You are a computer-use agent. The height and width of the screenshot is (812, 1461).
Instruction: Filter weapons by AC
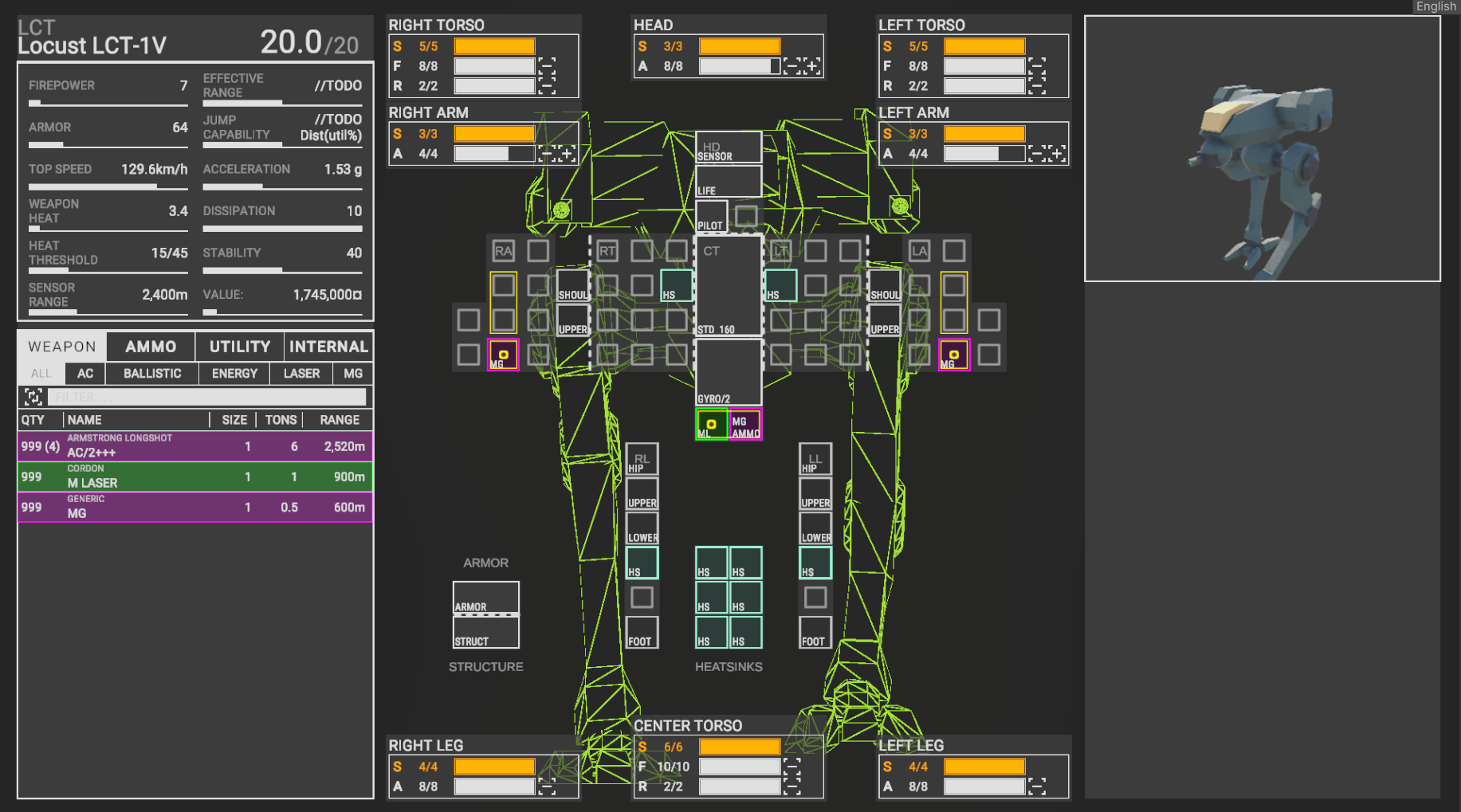pos(85,374)
